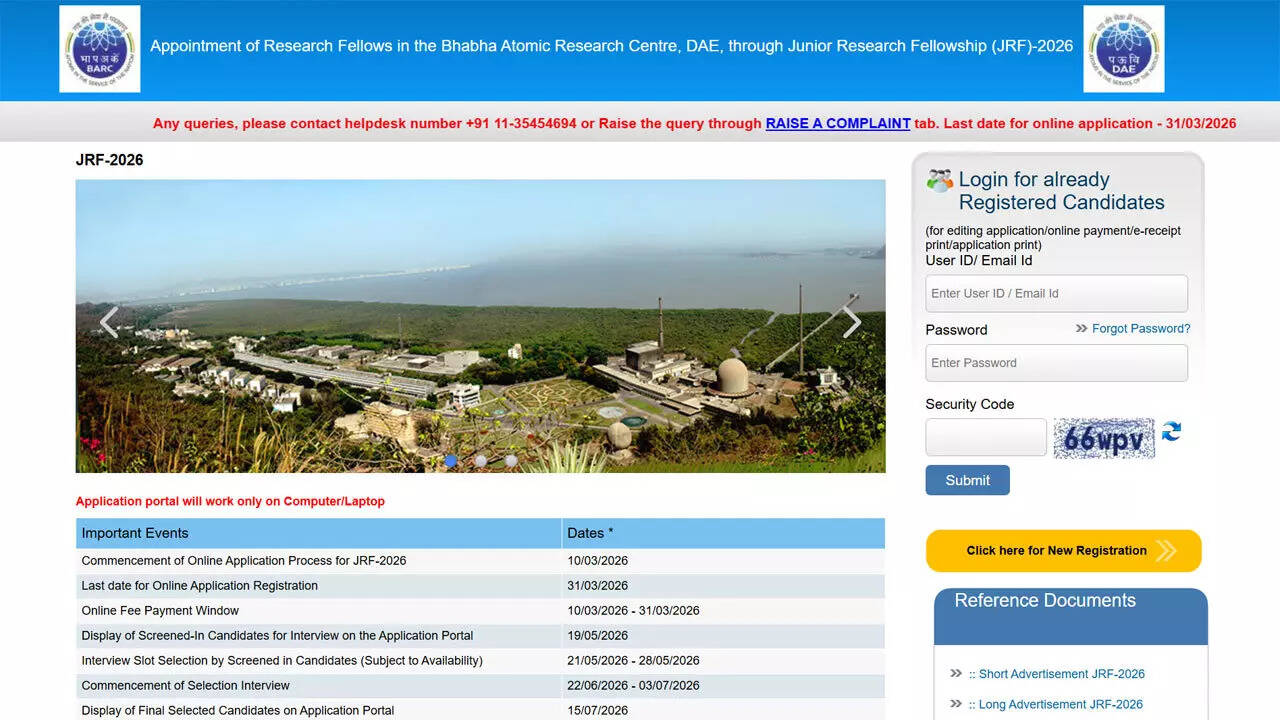The image size is (1280, 720).
Task: Click the next arrow on photo carousel
Action: (x=852, y=323)
